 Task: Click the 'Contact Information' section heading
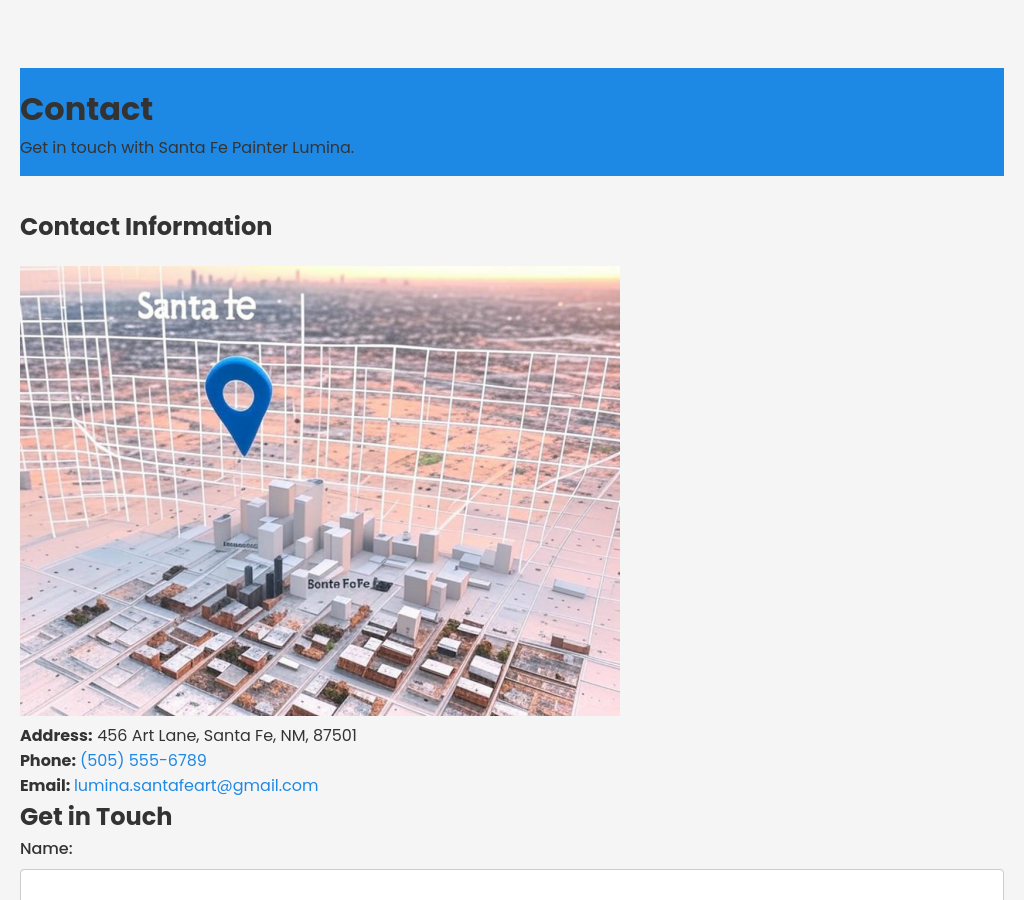(x=146, y=227)
